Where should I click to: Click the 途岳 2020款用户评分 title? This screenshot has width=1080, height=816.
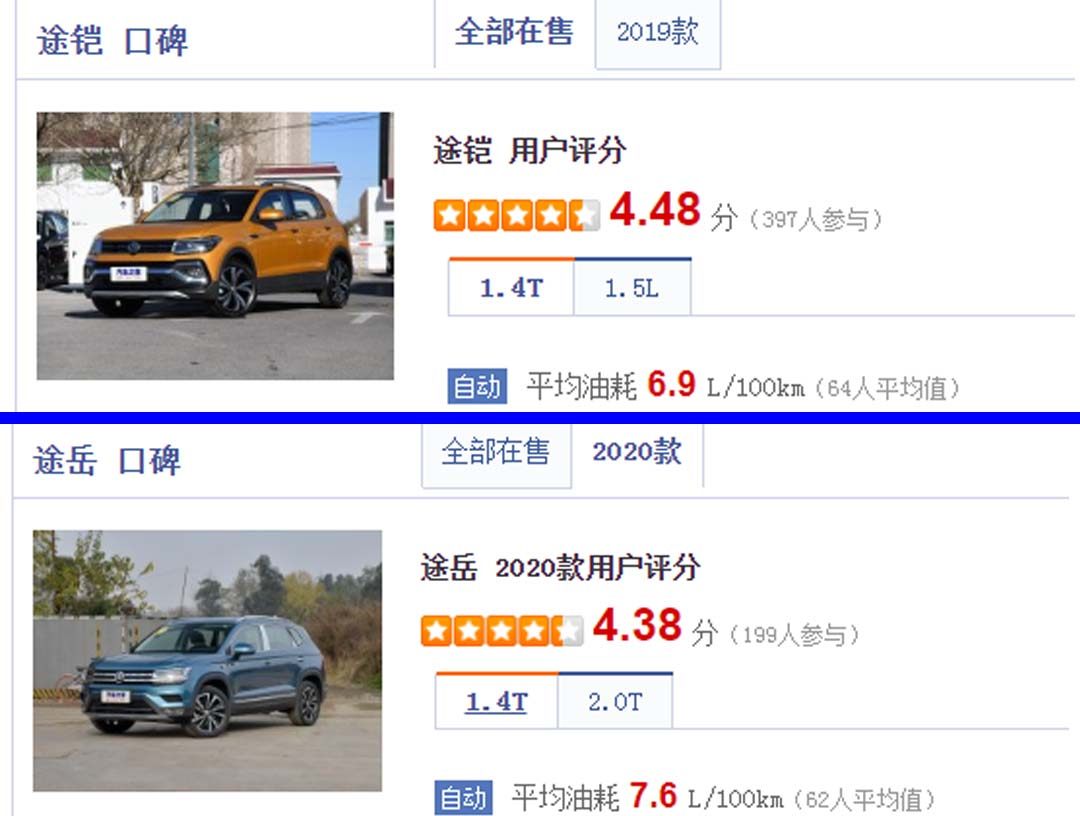coord(561,568)
